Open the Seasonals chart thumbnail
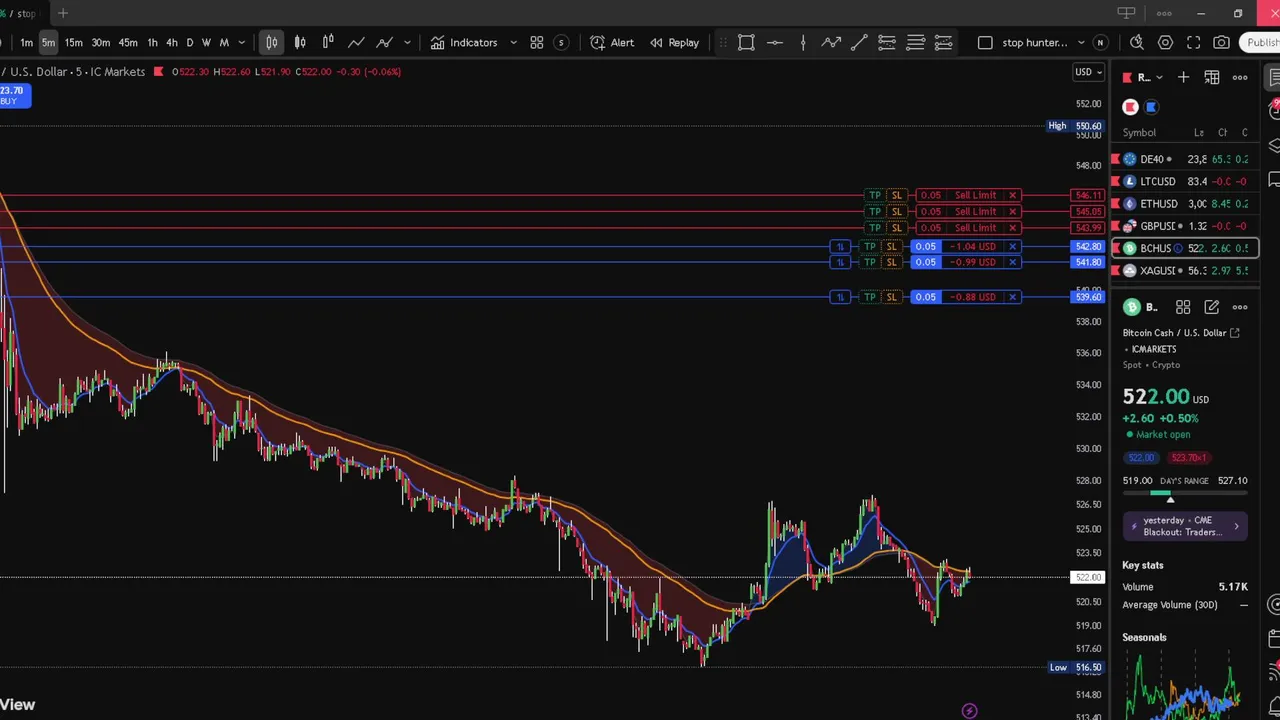This screenshot has width=1280, height=720. tap(1184, 684)
